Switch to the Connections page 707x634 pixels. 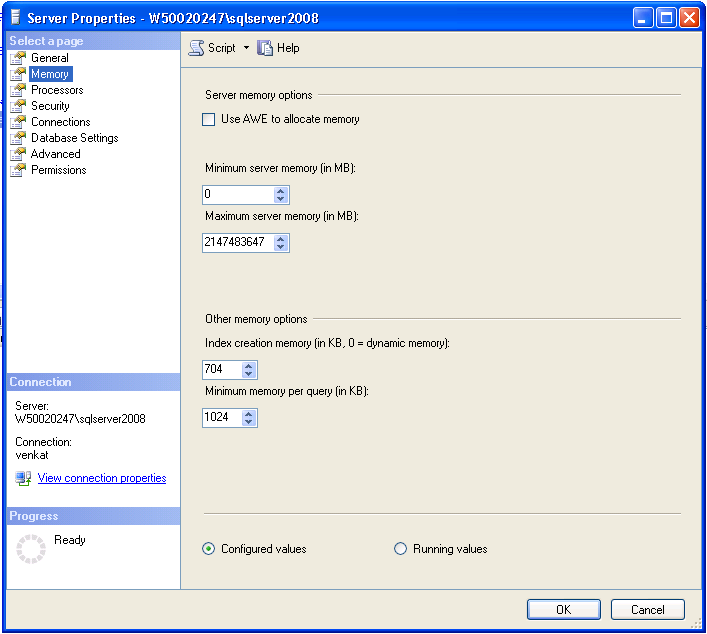[x=61, y=122]
